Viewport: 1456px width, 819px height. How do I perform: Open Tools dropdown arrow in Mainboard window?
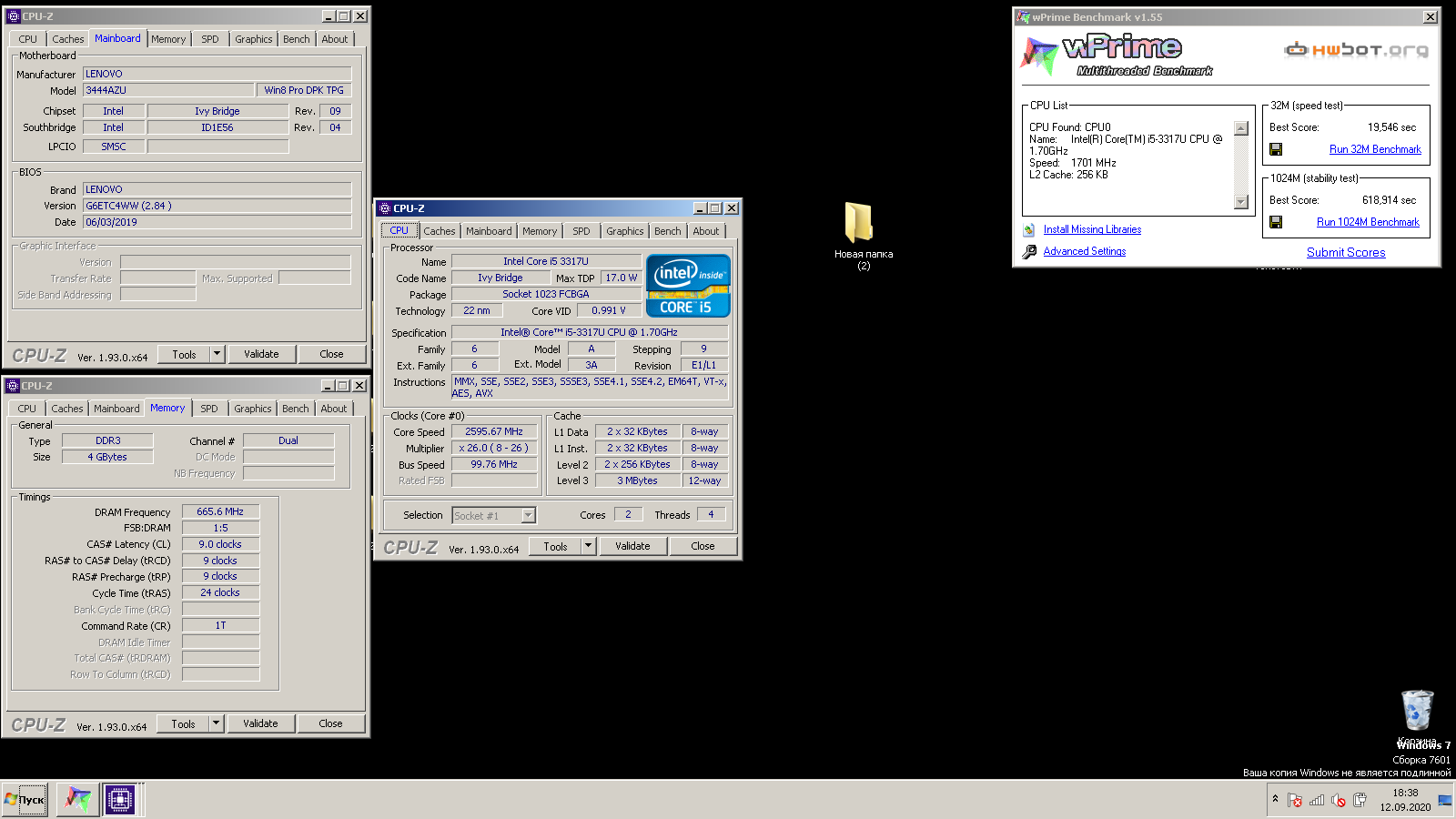pyautogui.click(x=217, y=354)
